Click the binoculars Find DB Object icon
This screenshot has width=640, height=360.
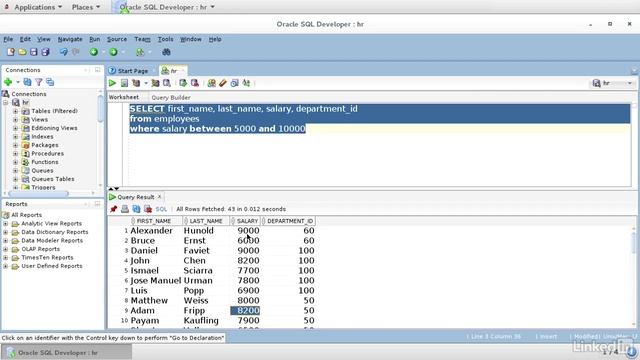pyautogui.click(x=166, y=52)
